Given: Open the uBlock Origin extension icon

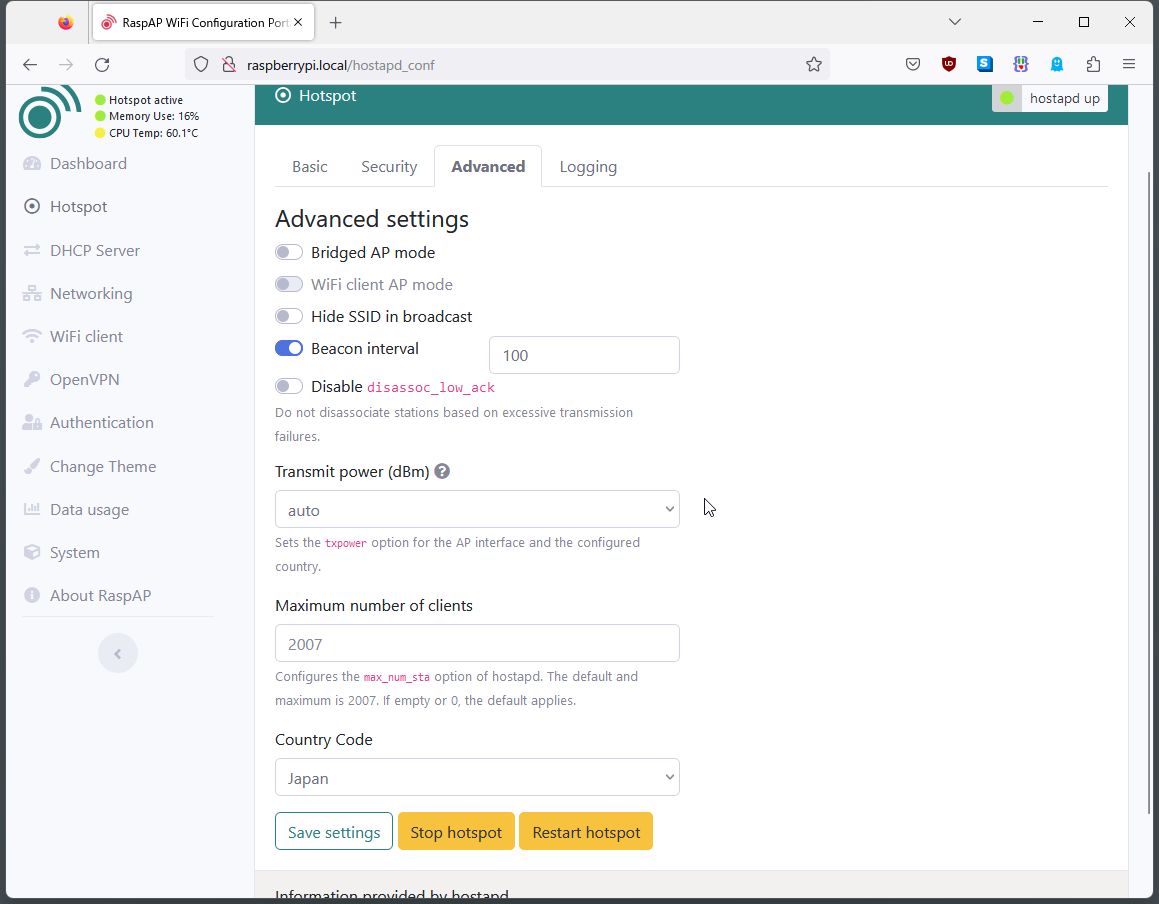Looking at the screenshot, I should coord(949,64).
